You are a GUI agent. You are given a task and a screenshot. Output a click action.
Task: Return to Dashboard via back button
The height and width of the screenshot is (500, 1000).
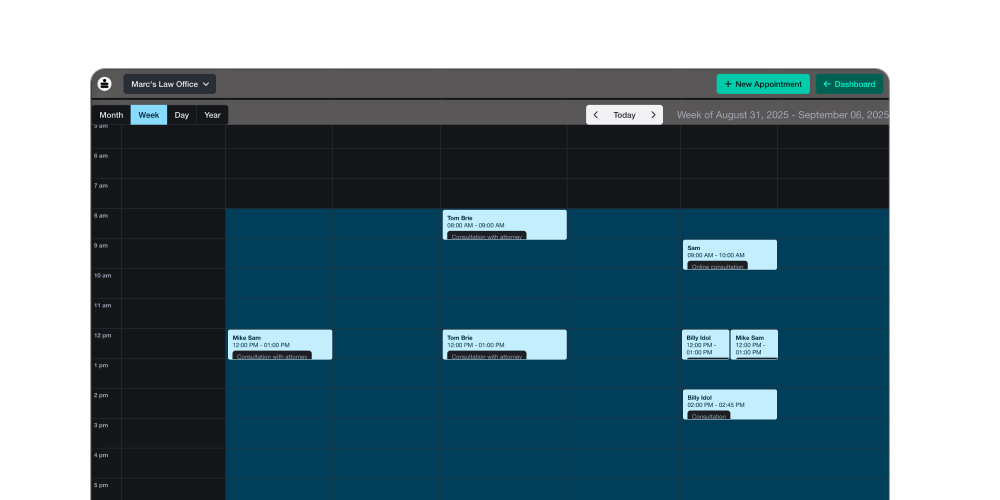point(849,84)
